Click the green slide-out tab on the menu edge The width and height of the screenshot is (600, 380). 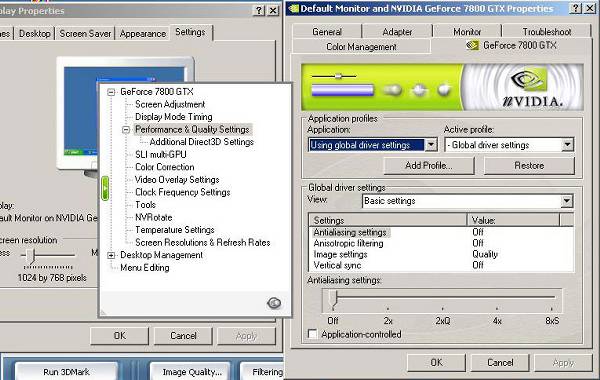(105, 188)
